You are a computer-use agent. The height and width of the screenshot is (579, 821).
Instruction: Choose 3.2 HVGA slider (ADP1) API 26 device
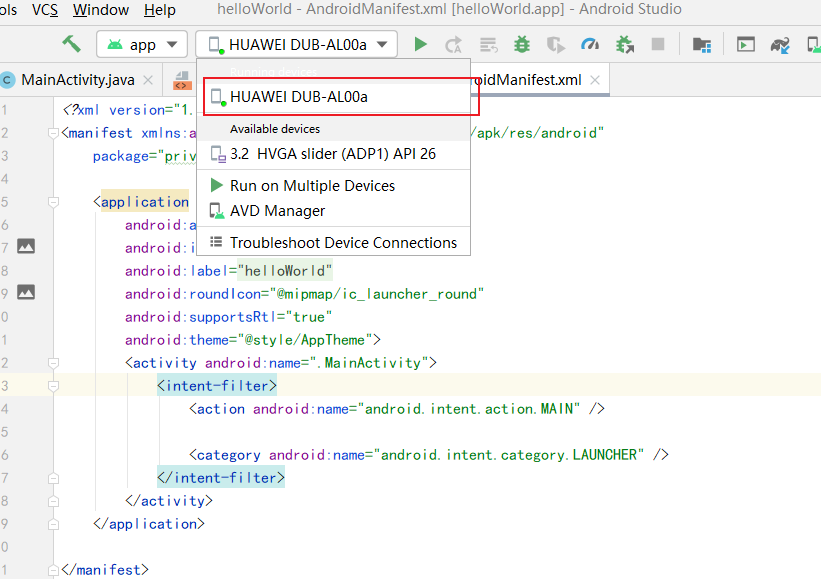(334, 154)
